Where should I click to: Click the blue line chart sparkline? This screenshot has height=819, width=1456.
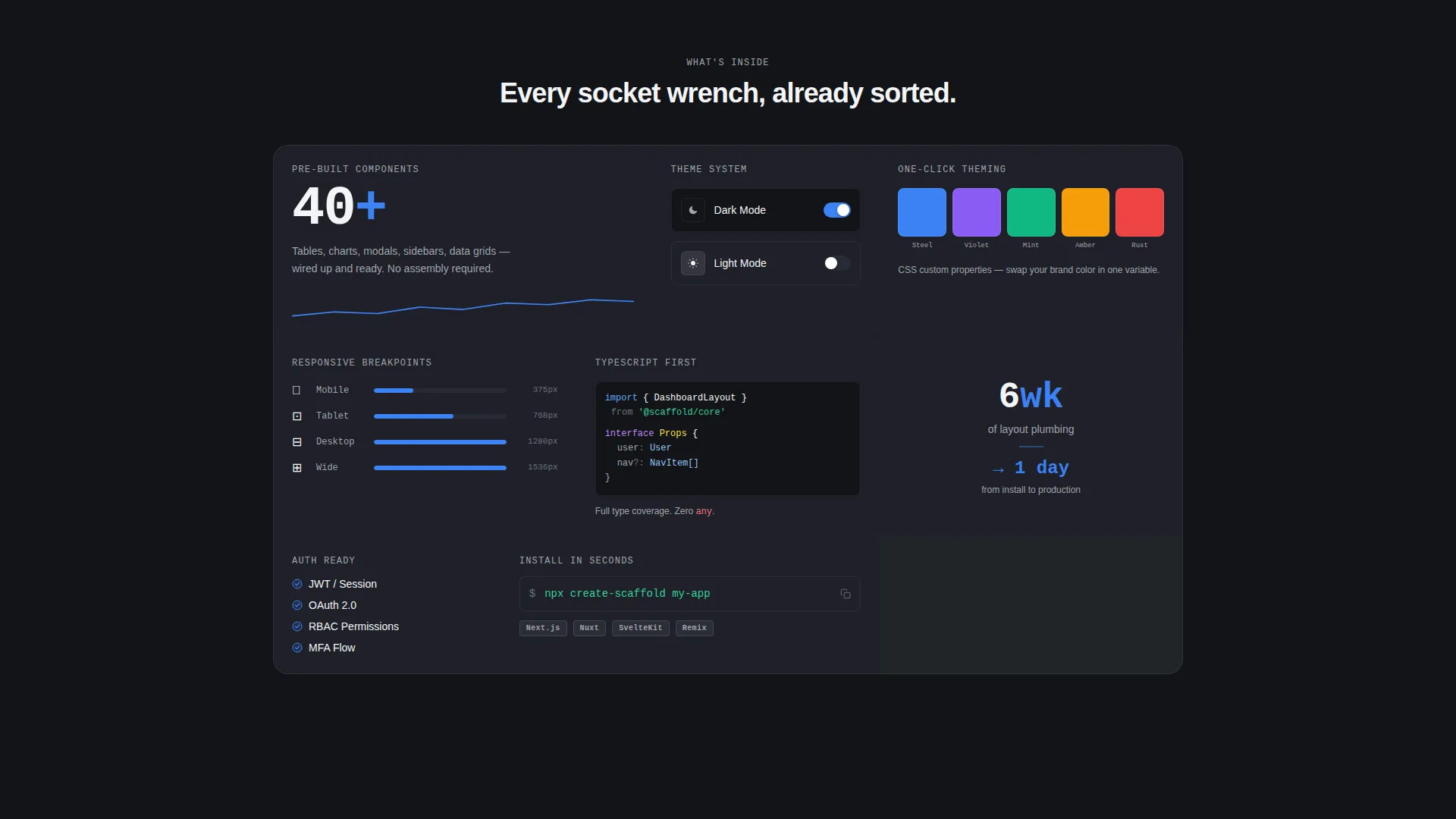pyautogui.click(x=463, y=307)
